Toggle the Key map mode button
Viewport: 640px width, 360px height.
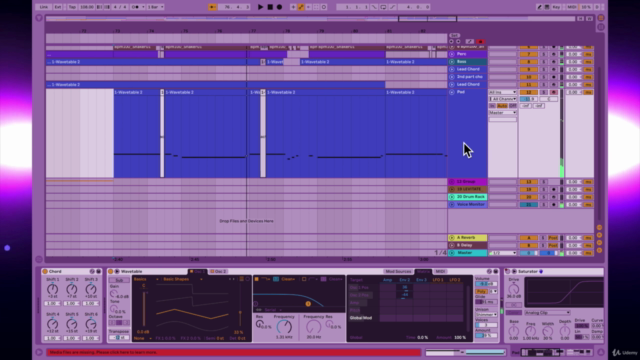[556, 7]
